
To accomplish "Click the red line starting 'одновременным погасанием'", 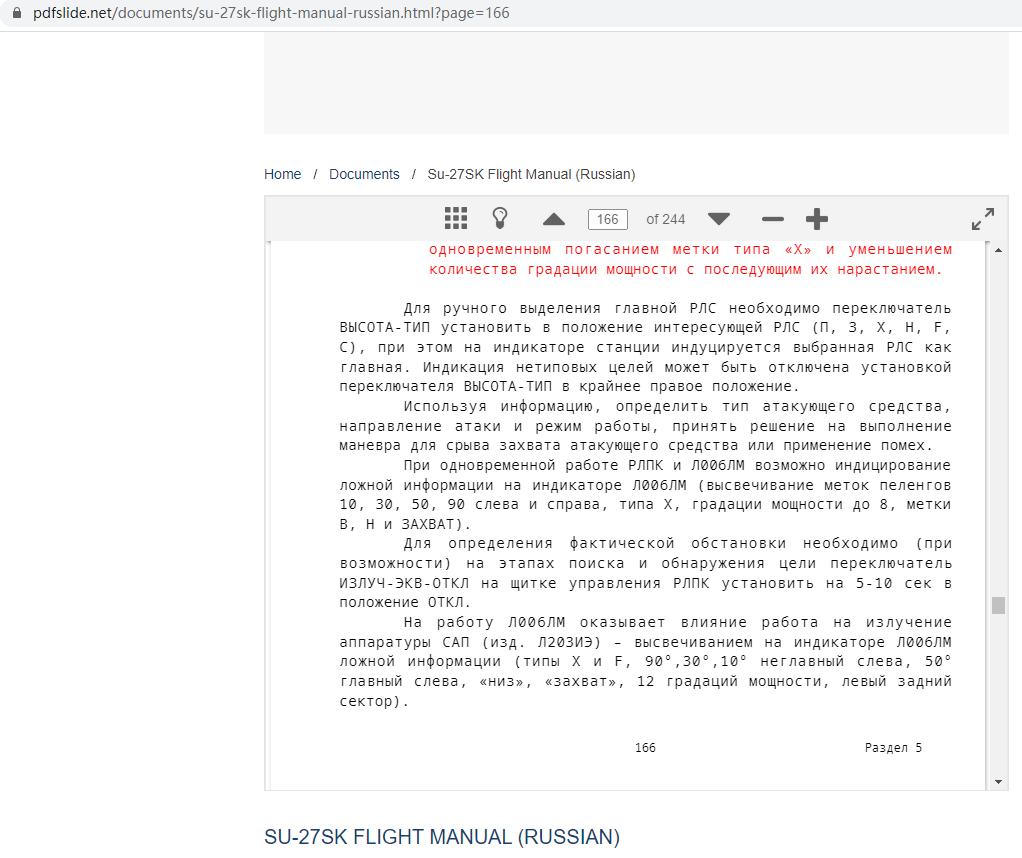I will pyautogui.click(x=690, y=250).
